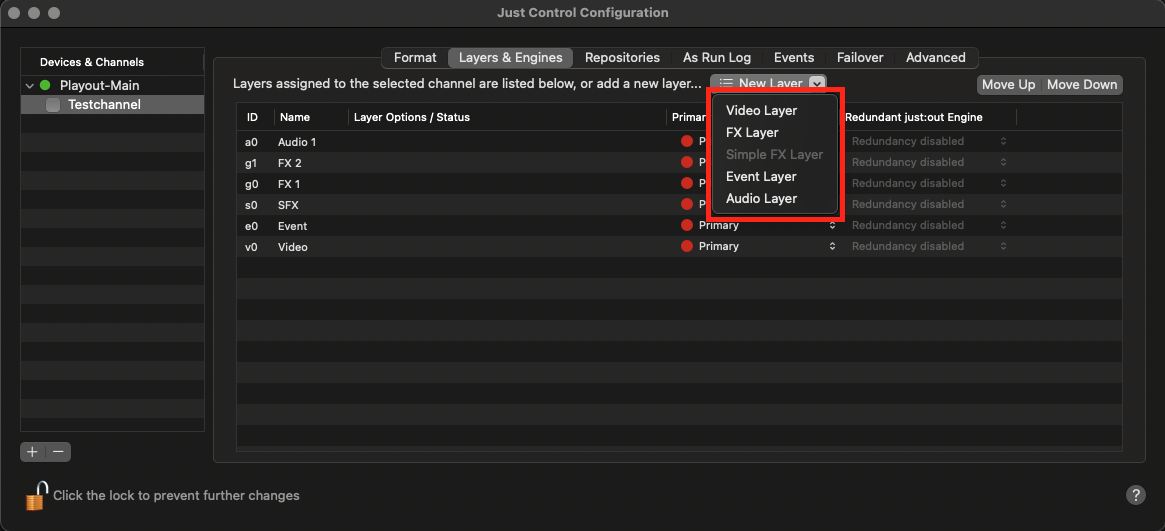The height and width of the screenshot is (531, 1165).
Task: Click the Layer Options / Status column header
Action: (x=507, y=117)
